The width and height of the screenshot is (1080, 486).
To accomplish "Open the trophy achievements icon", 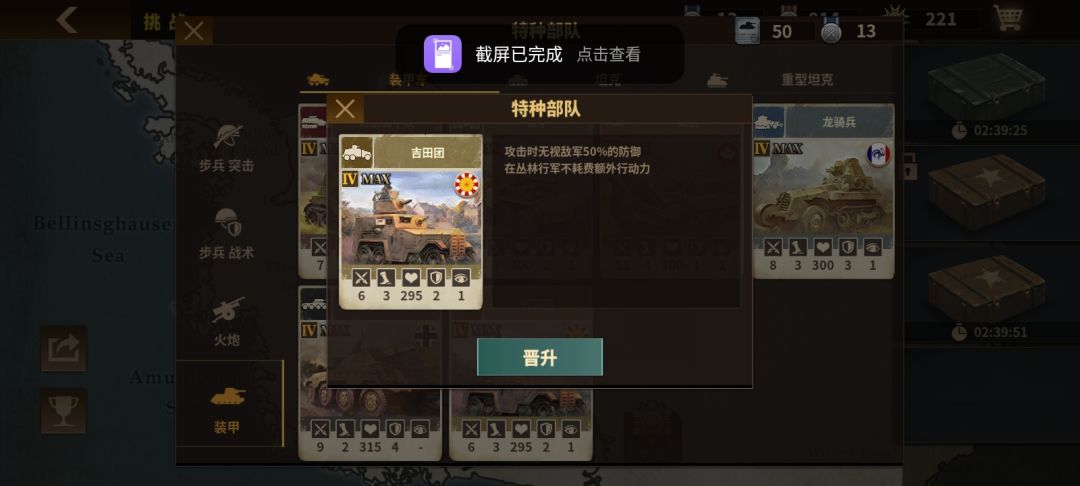I will click(63, 411).
